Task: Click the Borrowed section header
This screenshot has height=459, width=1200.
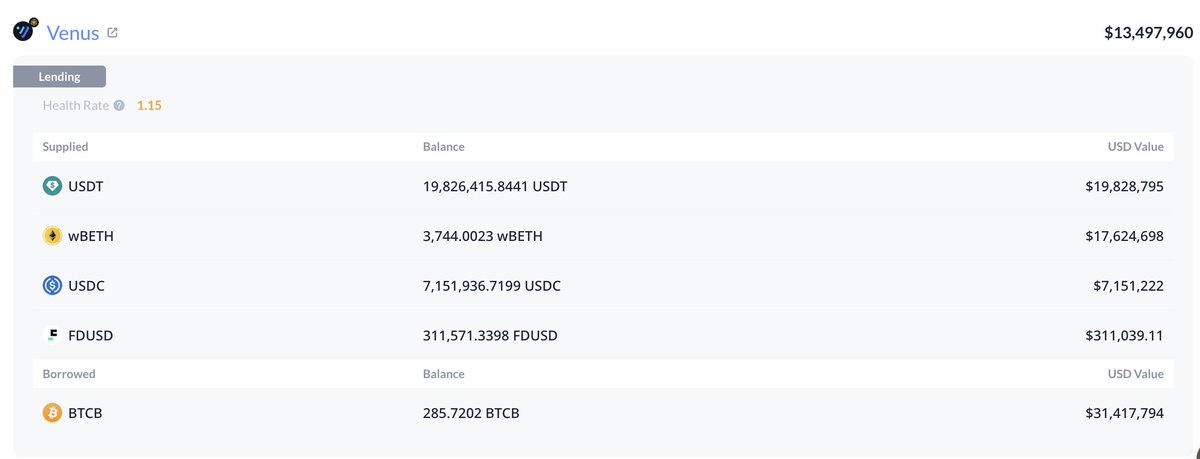Action: pos(67,374)
